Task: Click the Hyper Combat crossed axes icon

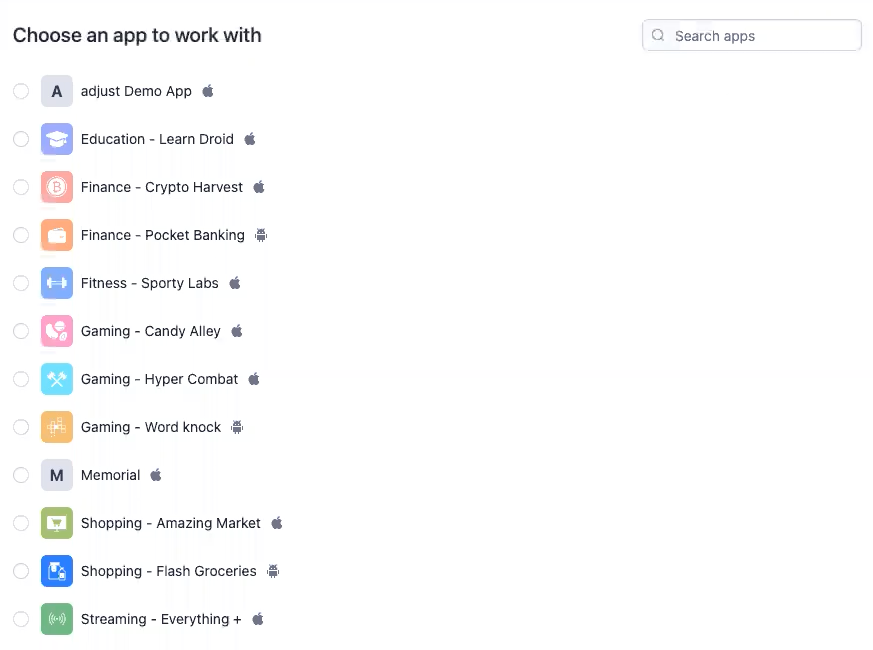Action: [x=57, y=379]
